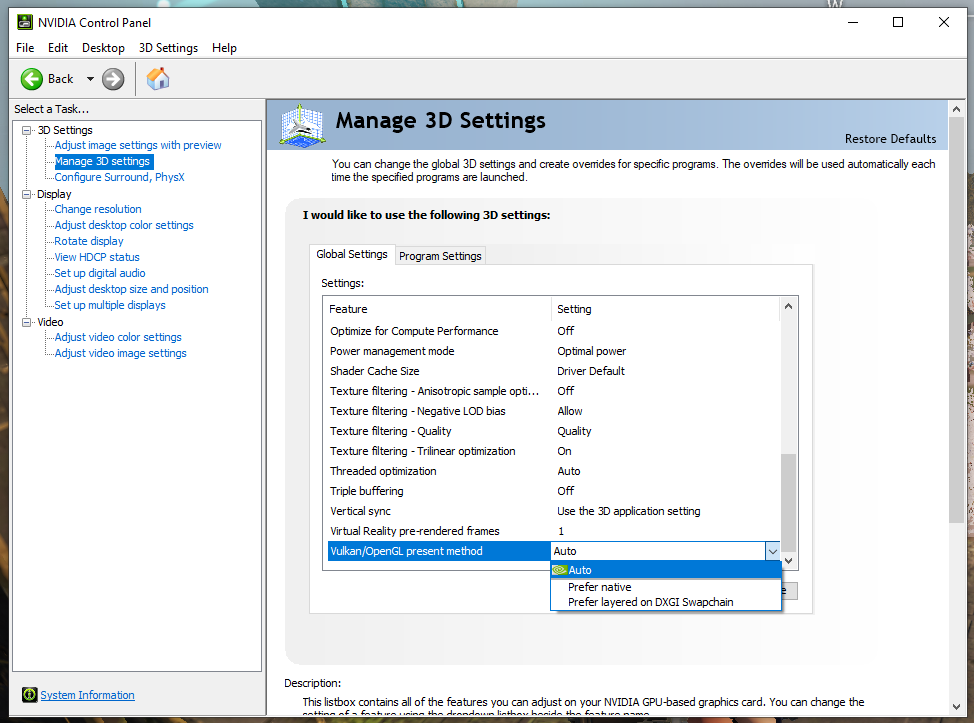The width and height of the screenshot is (974, 723).
Task: Click the 3D Settings tree label
Action: (x=65, y=130)
